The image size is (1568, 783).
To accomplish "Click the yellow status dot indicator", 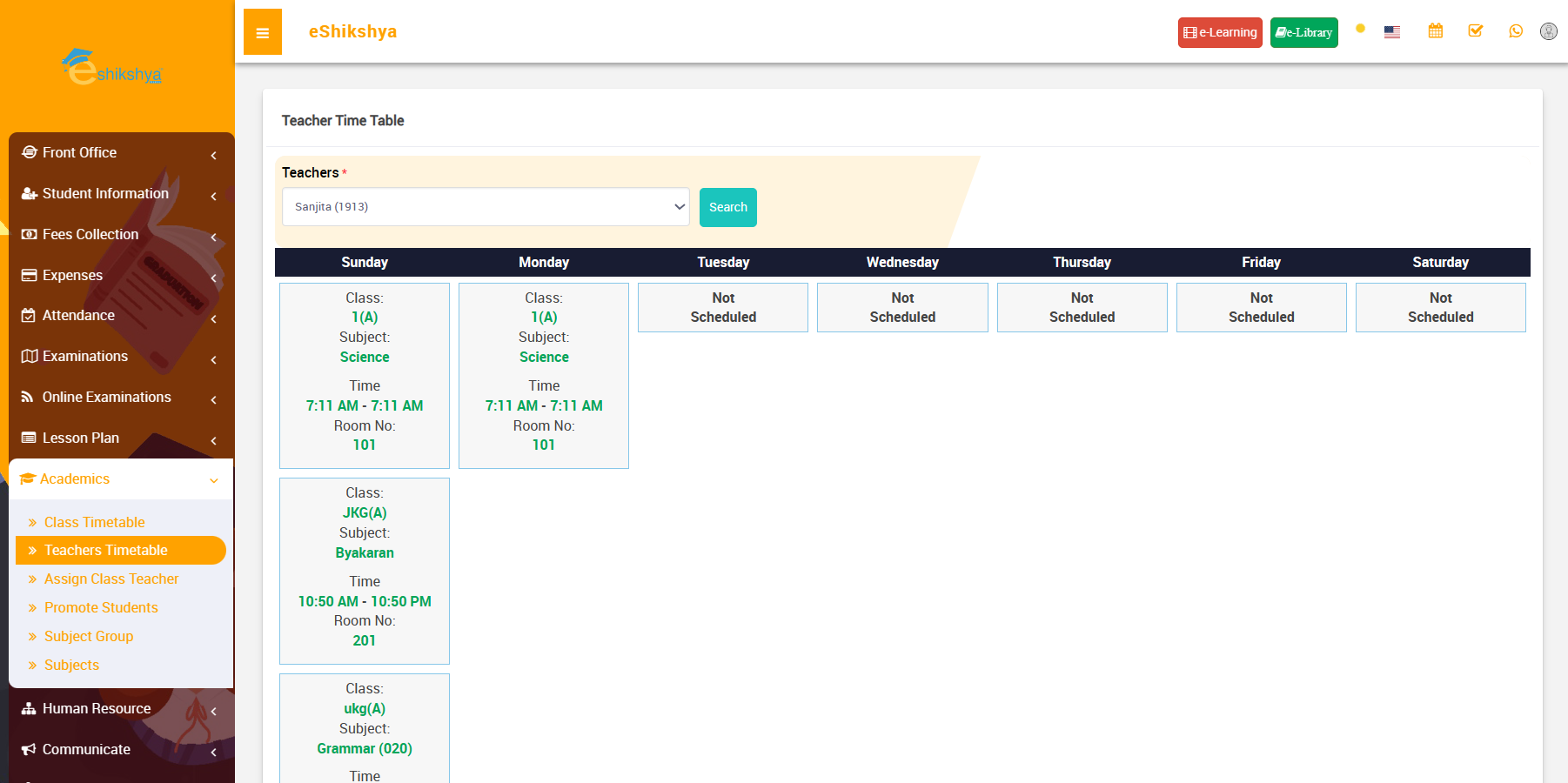I will pos(1360,29).
